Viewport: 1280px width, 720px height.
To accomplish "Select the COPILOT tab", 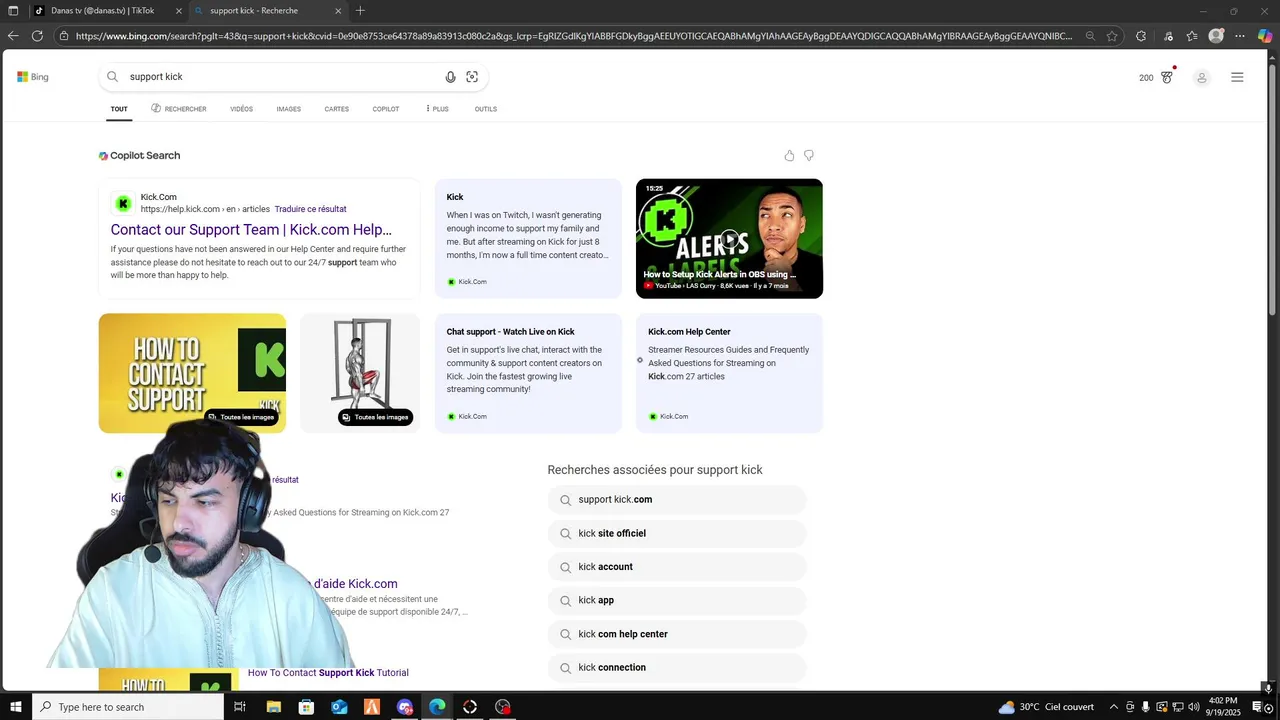I will click(x=386, y=109).
